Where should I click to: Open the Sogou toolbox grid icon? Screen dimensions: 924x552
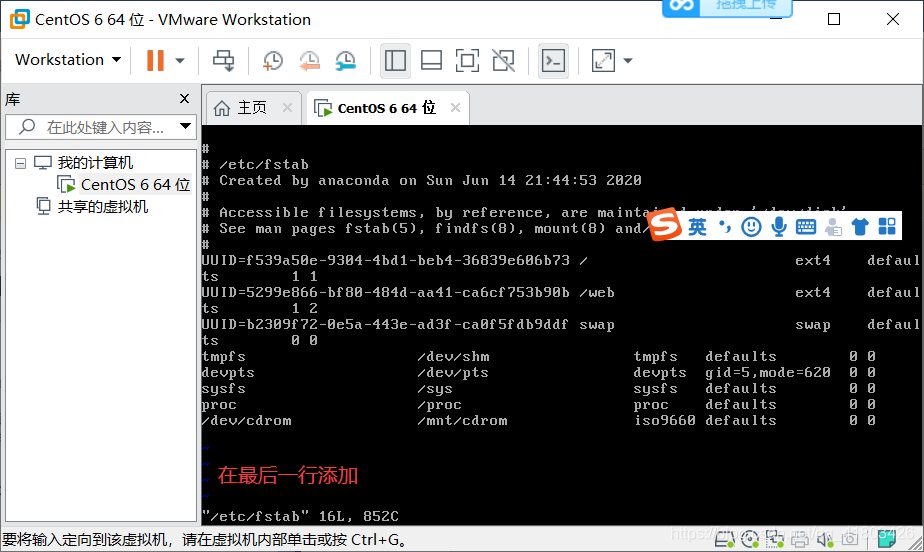click(x=887, y=226)
